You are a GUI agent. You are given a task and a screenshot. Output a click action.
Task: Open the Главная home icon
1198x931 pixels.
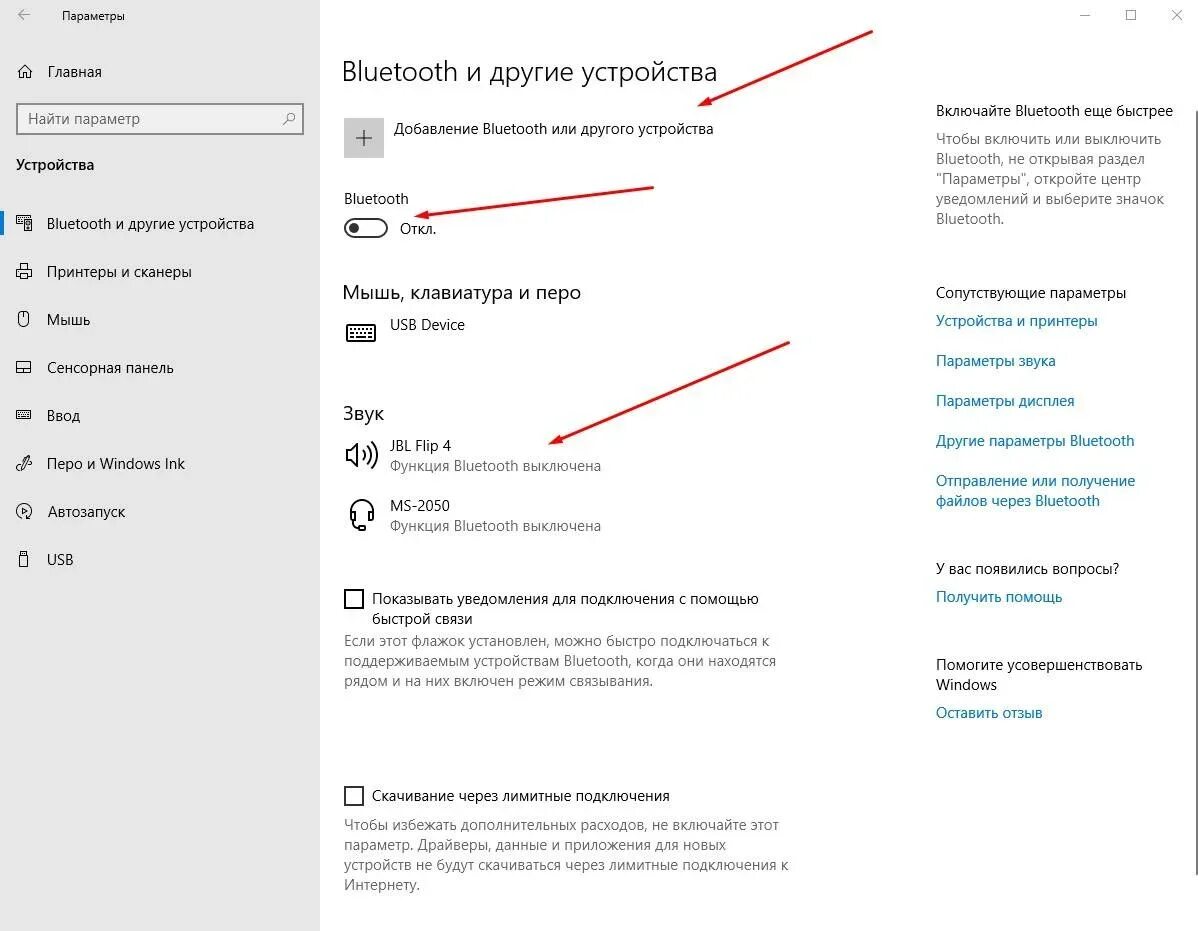click(x=25, y=72)
